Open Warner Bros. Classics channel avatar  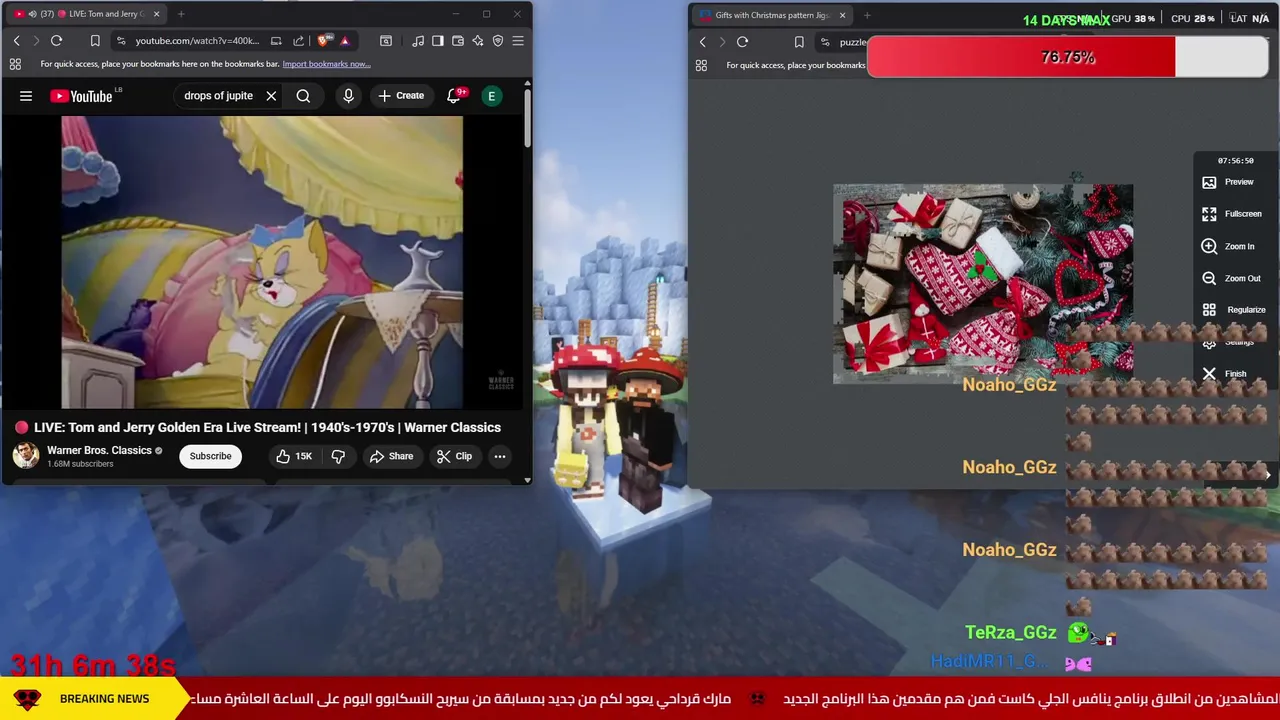coord(26,455)
